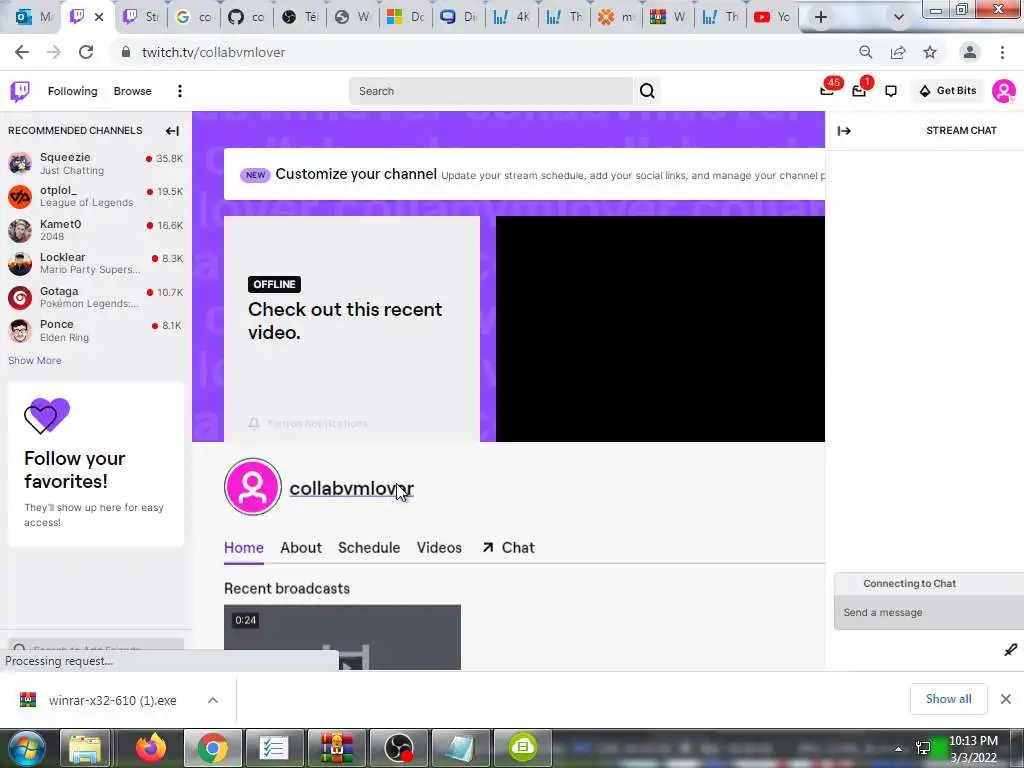Click the browser back arrow
This screenshot has width=1024, height=768.
click(x=22, y=52)
